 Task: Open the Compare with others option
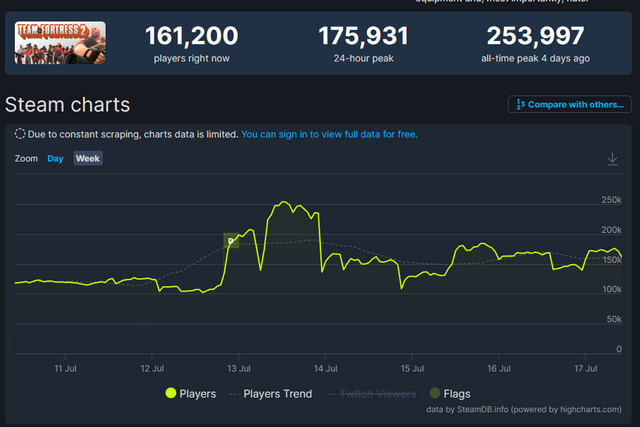coord(570,104)
